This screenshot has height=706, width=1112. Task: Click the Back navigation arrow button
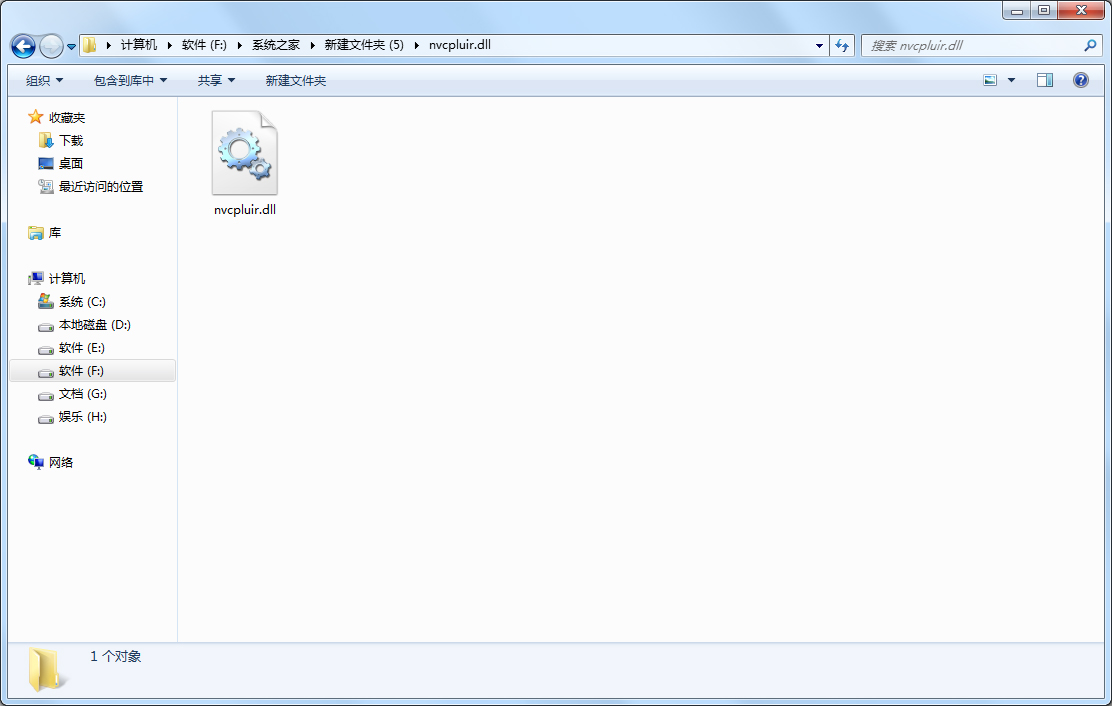[23, 46]
